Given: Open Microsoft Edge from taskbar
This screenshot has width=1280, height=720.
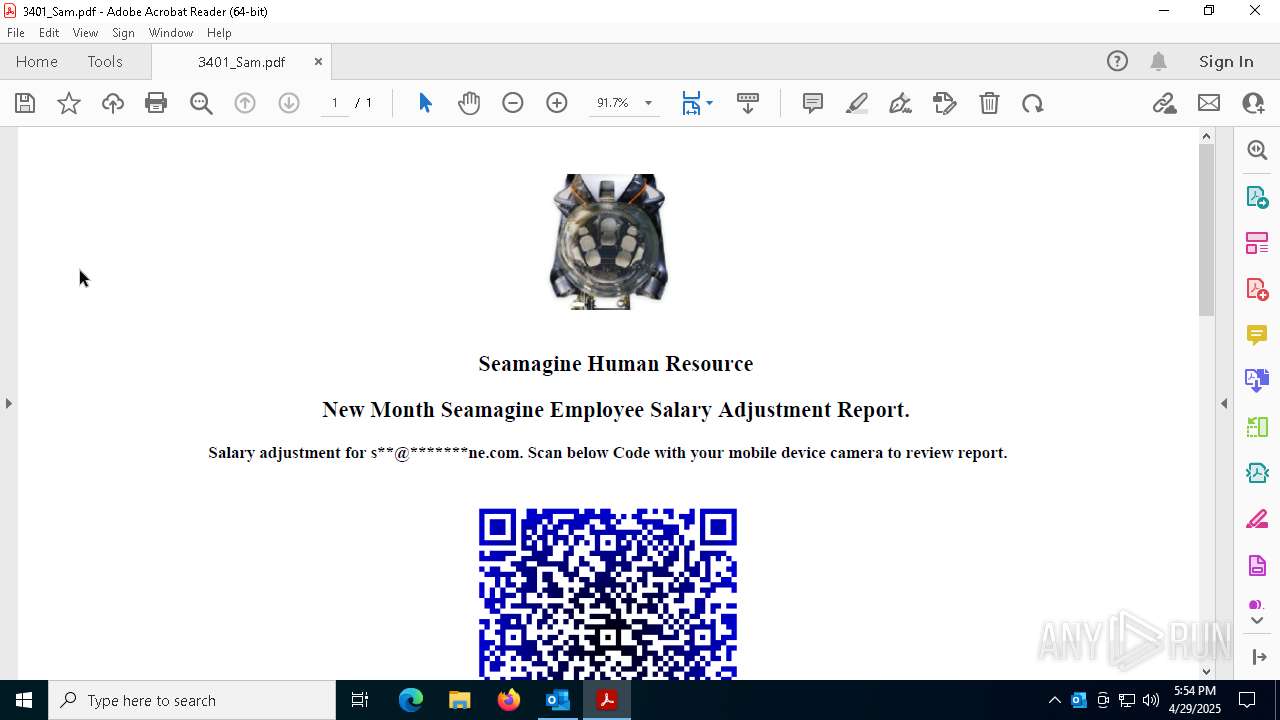Looking at the screenshot, I should [x=410, y=700].
